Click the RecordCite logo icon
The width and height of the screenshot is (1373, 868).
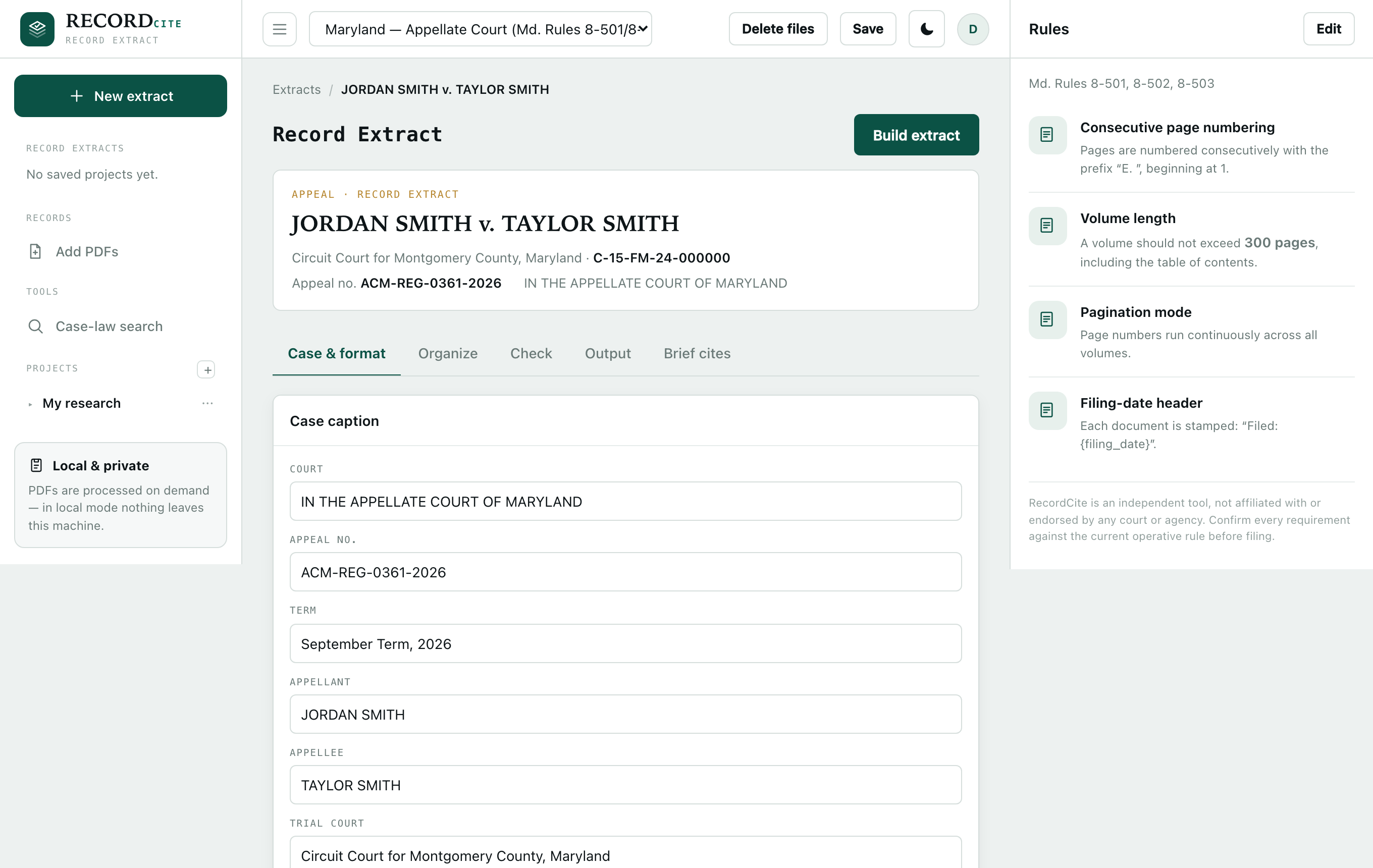37,29
